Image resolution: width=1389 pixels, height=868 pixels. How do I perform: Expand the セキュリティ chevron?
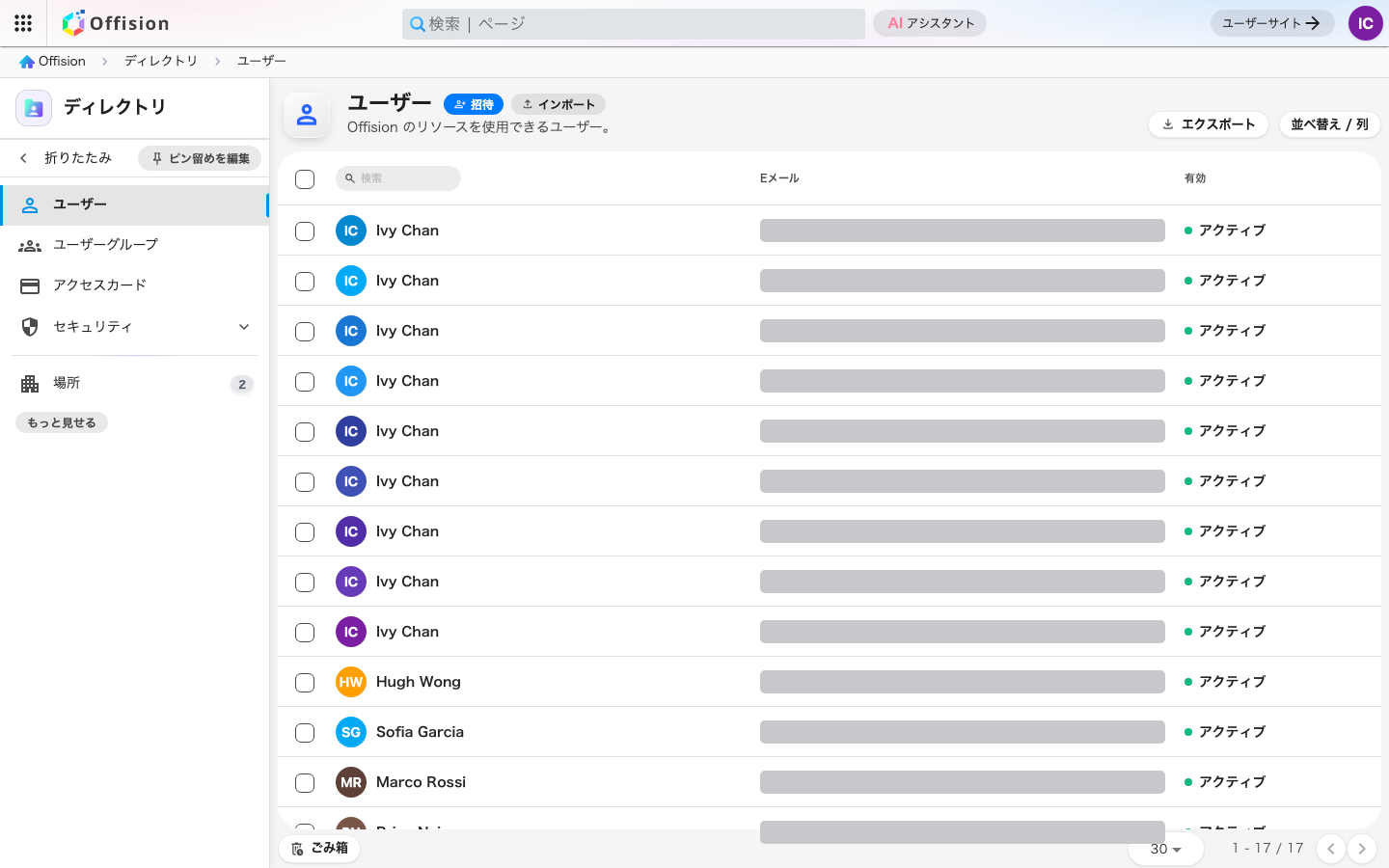tap(244, 327)
